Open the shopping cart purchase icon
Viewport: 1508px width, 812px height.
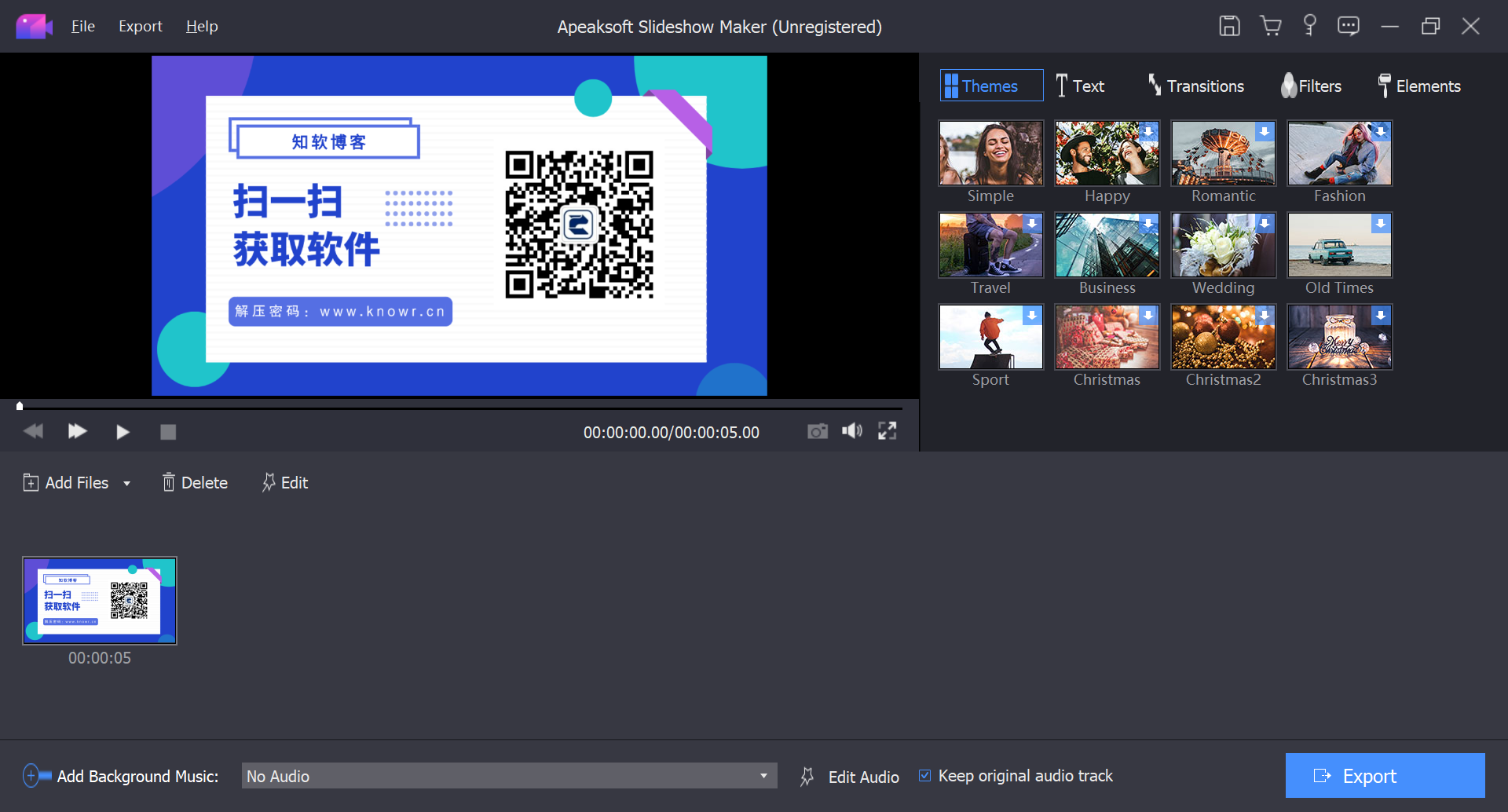pyautogui.click(x=1270, y=26)
